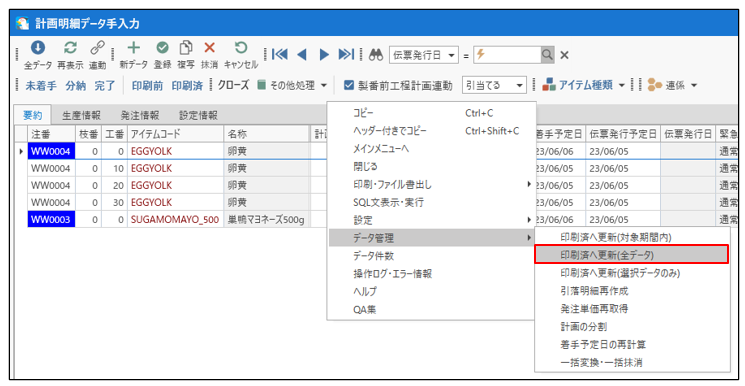Refresh view with 再表示 icon

point(70,48)
